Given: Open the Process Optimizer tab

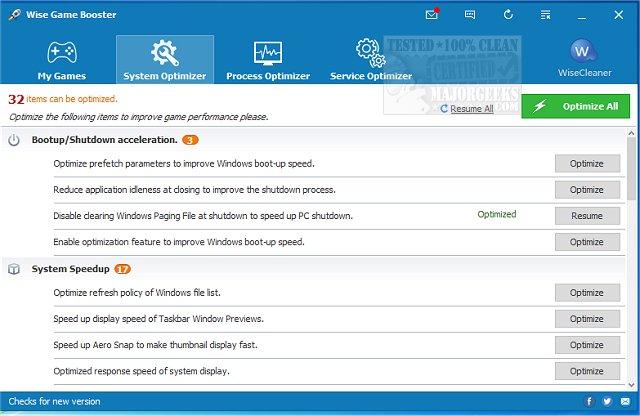Looking at the screenshot, I should tap(268, 60).
